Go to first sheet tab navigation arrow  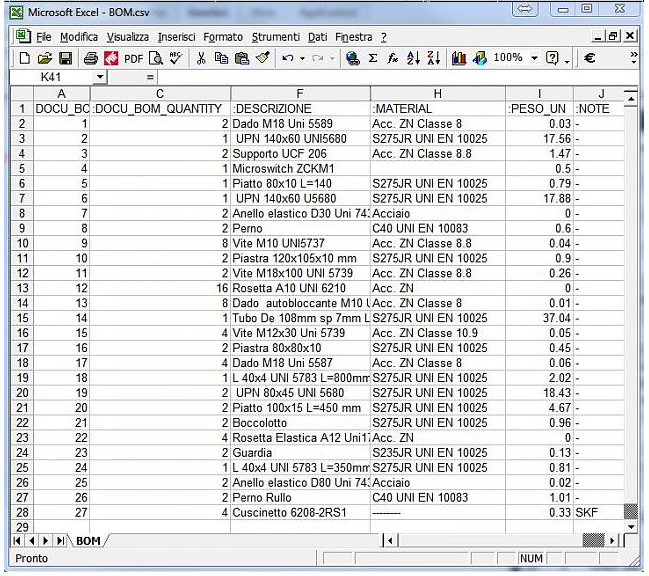(x=17, y=541)
